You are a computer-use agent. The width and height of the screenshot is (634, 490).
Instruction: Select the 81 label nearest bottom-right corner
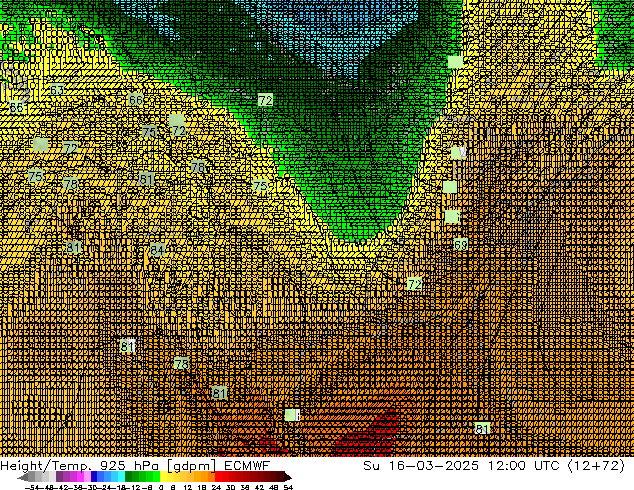pyautogui.click(x=482, y=429)
